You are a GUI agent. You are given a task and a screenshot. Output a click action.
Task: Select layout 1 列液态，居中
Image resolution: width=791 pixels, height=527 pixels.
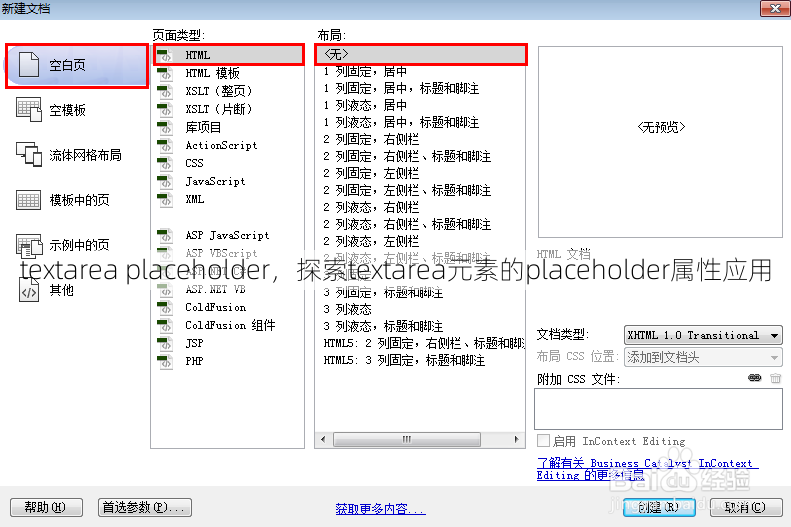[365, 105]
